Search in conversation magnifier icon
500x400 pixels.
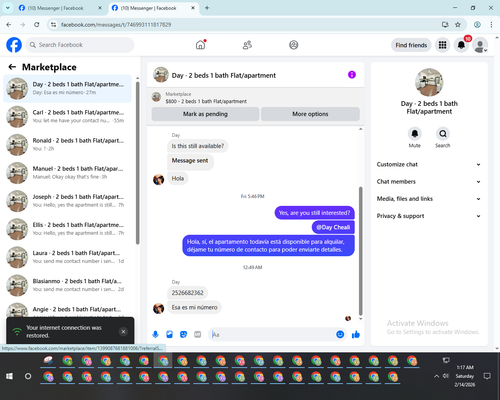pyautogui.click(x=443, y=134)
